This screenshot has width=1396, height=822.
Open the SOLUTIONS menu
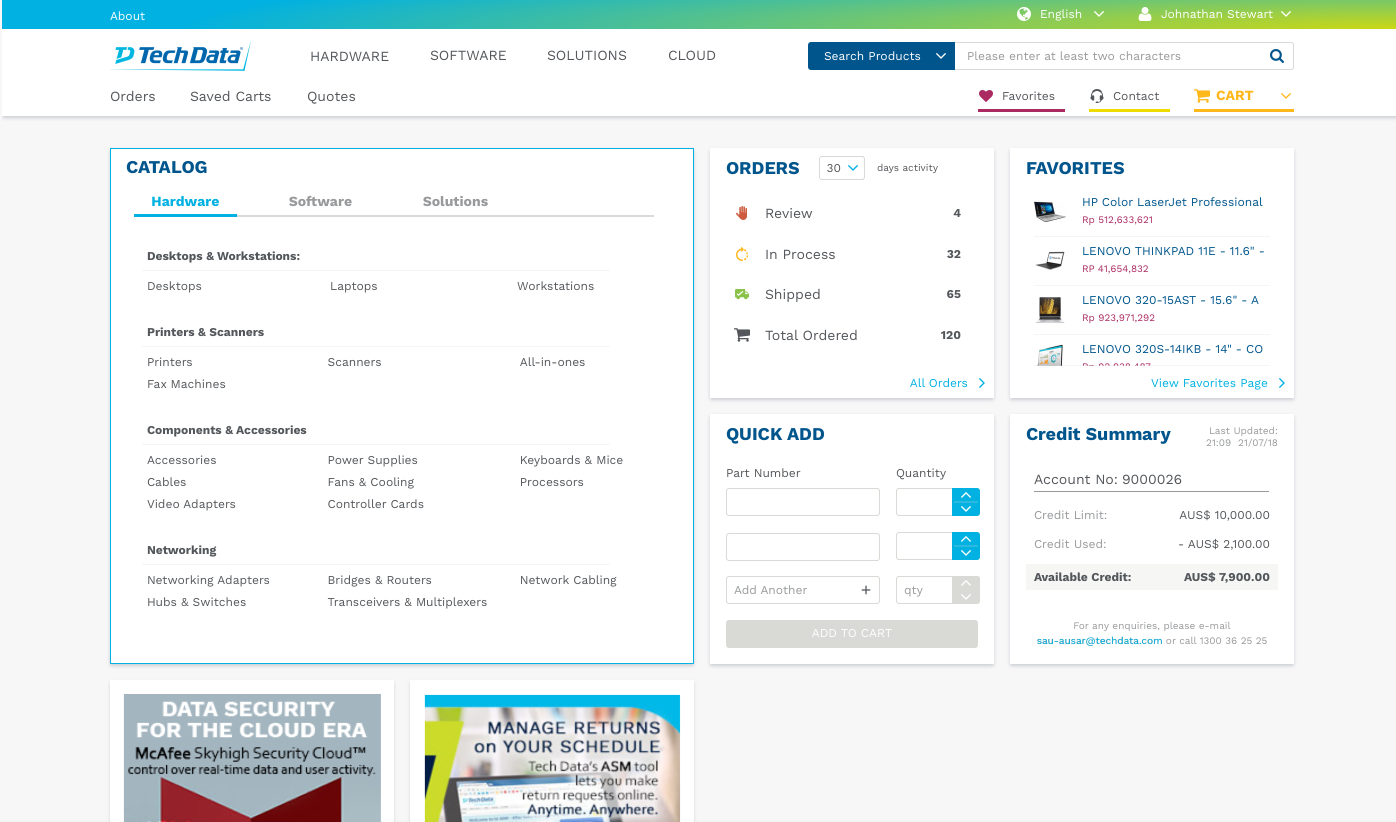click(x=587, y=56)
